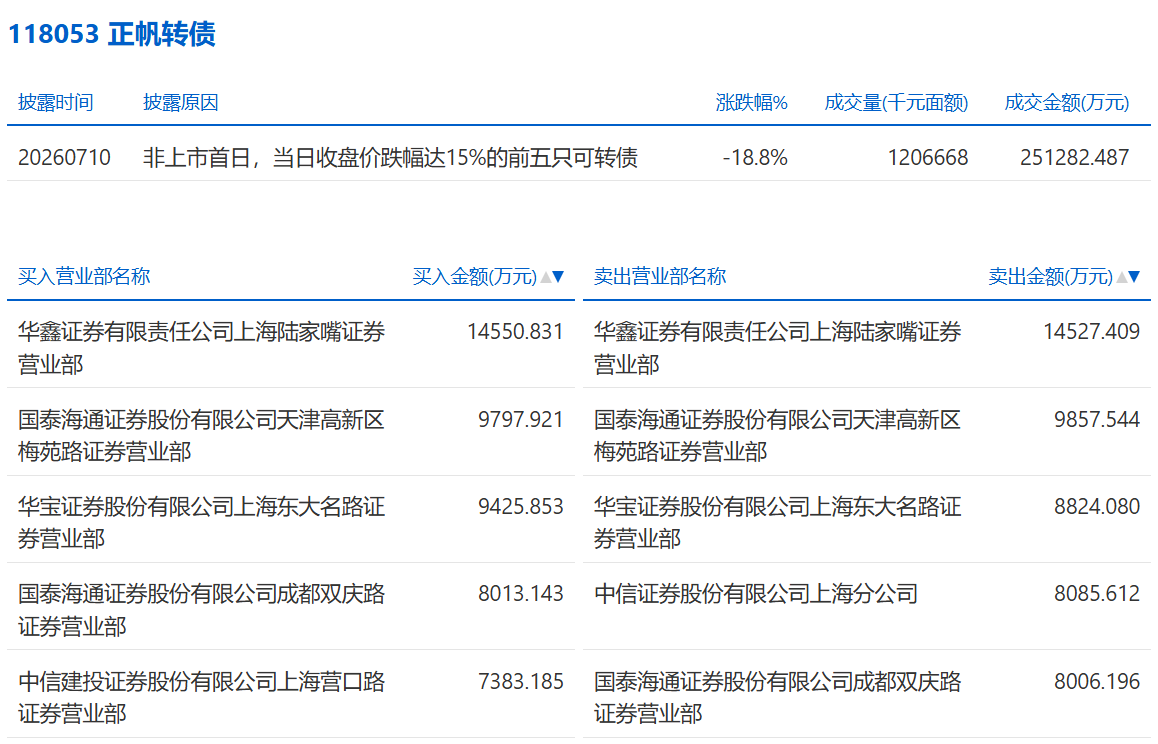
Task: Select sell-side 国泰海通成都双庆路 row name
Action: tap(778, 697)
